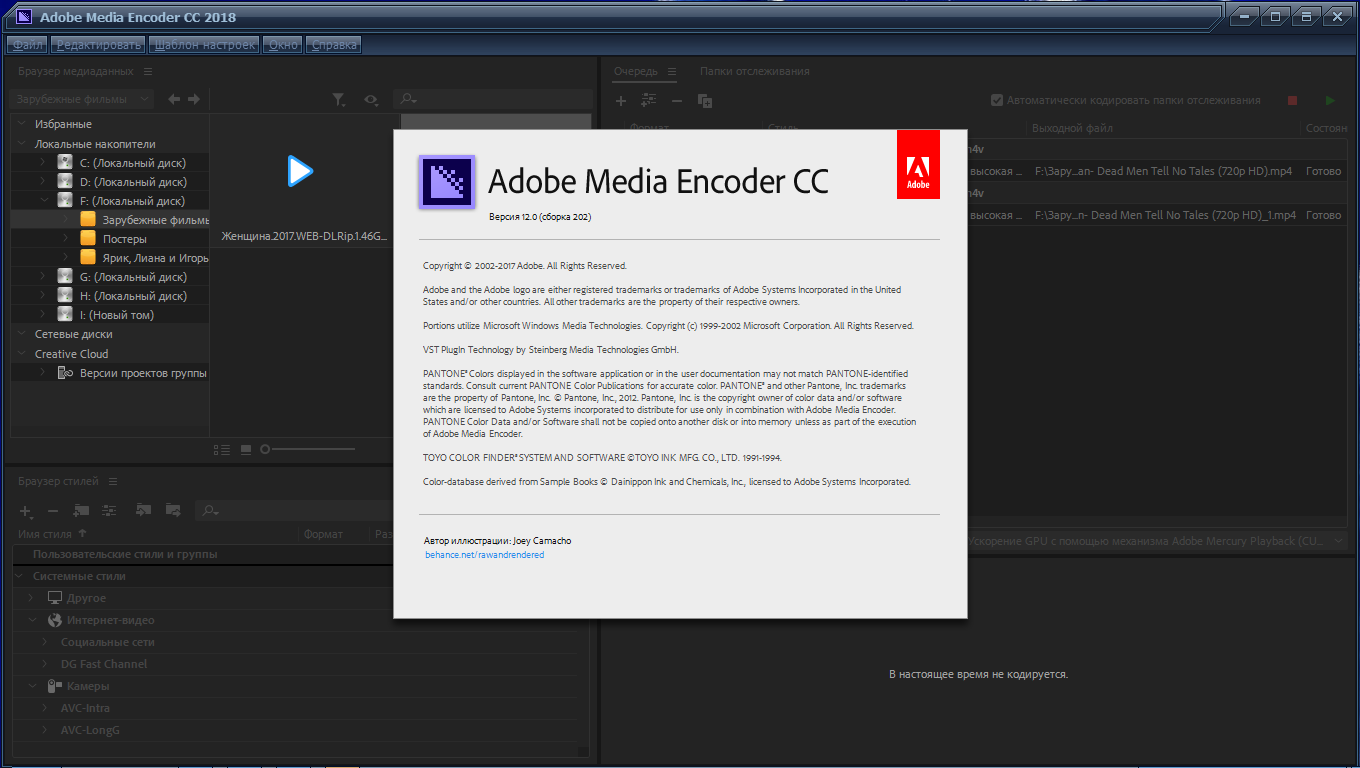Collapse the Creative Cloud section
This screenshot has height=768, width=1360.
coord(22,354)
